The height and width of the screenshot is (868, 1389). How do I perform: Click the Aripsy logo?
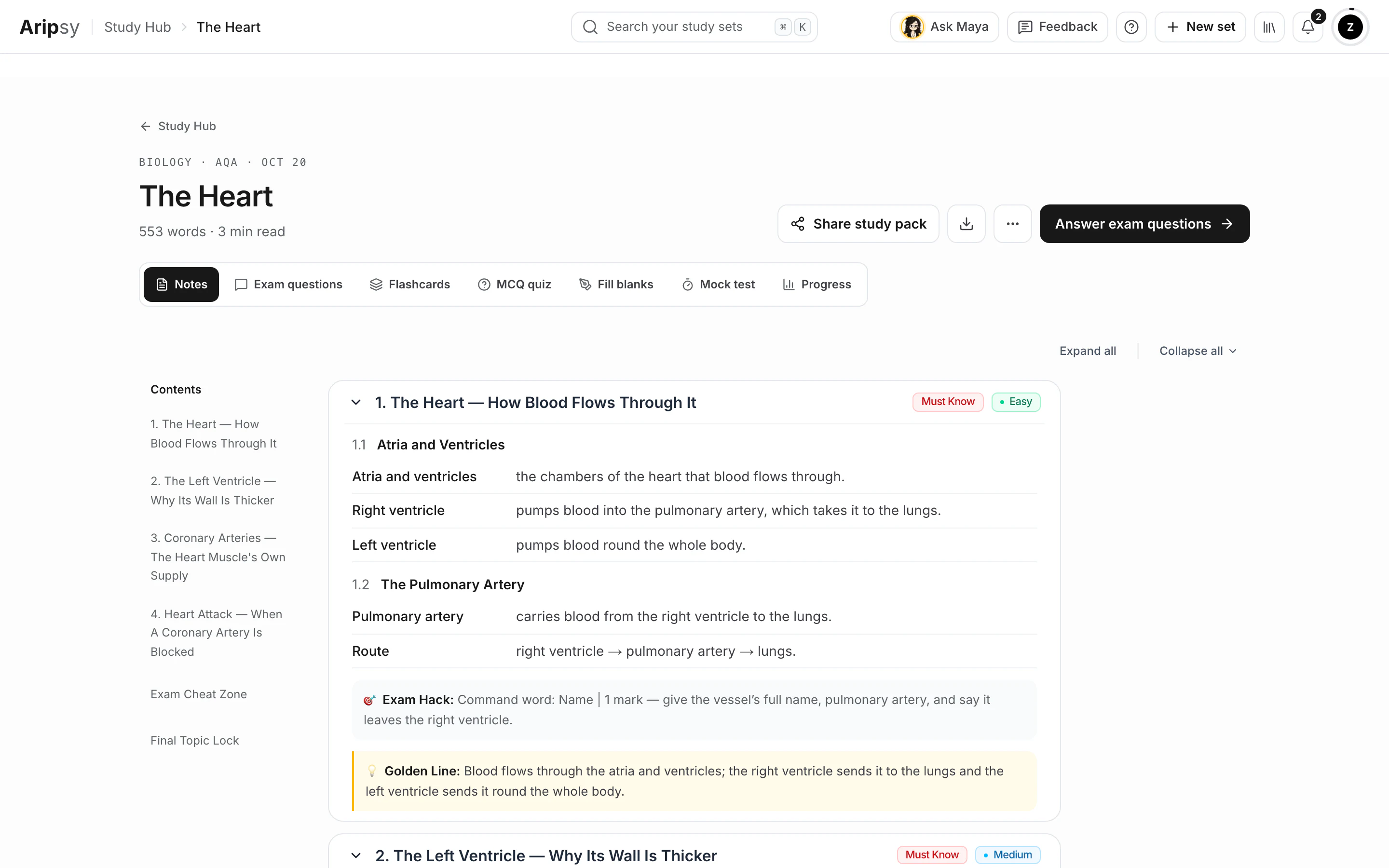tap(49, 27)
